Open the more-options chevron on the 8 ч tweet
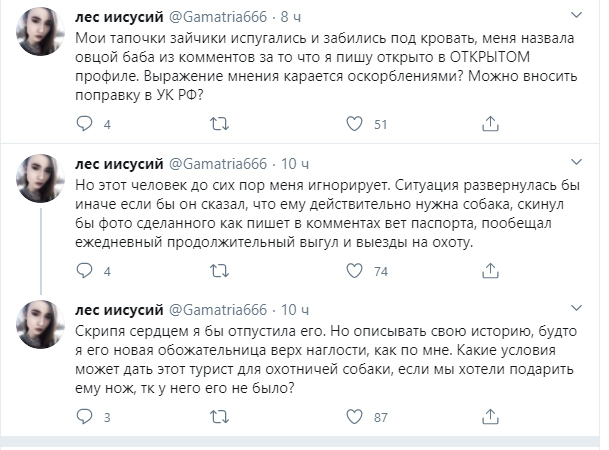609x450 pixels. (576, 17)
